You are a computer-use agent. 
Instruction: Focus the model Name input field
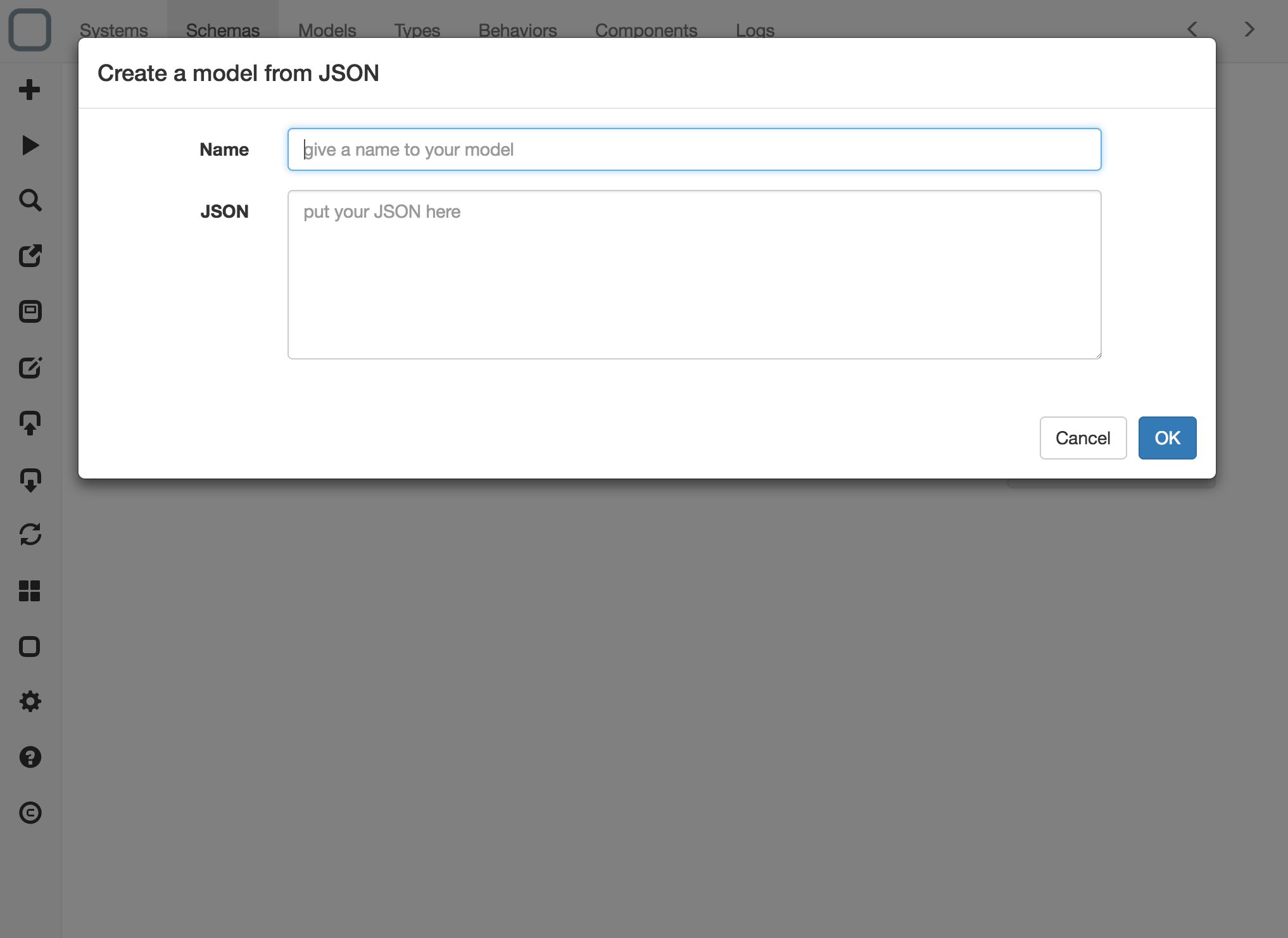pyautogui.click(x=695, y=149)
